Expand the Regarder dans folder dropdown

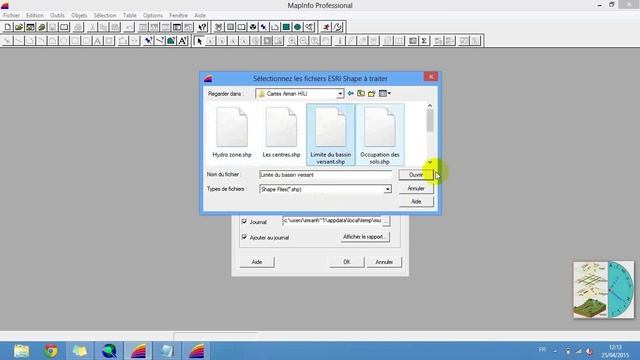click(340, 93)
